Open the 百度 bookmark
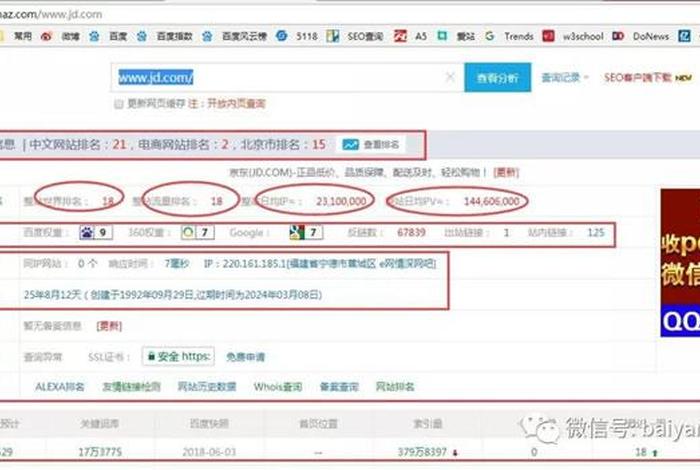Viewport: 700px width, 470px height. point(108,37)
